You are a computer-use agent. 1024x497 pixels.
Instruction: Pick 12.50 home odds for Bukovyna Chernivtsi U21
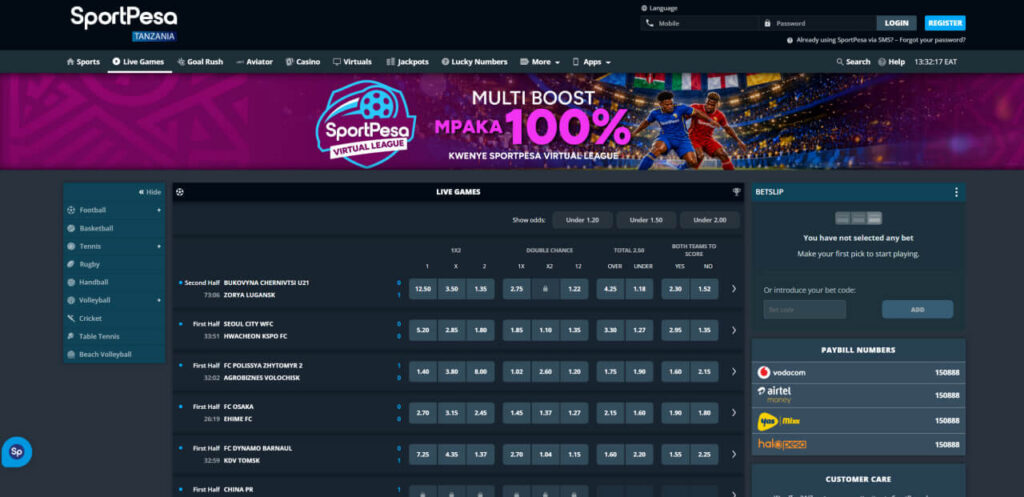pos(423,289)
